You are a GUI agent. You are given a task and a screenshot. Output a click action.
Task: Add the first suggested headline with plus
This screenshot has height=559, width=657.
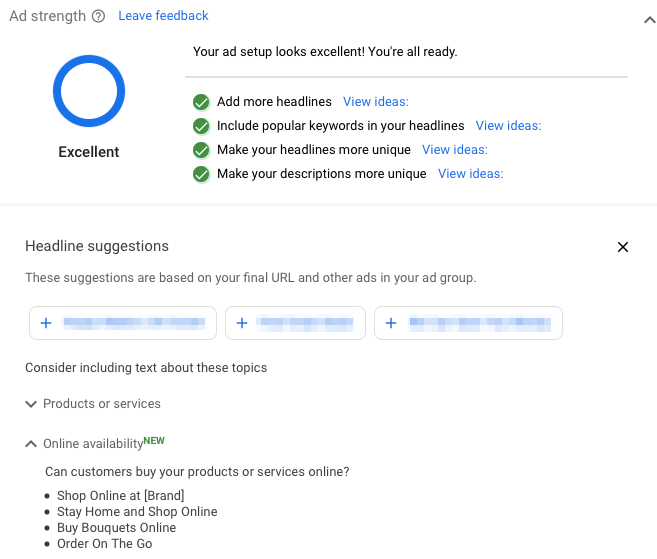point(46,323)
